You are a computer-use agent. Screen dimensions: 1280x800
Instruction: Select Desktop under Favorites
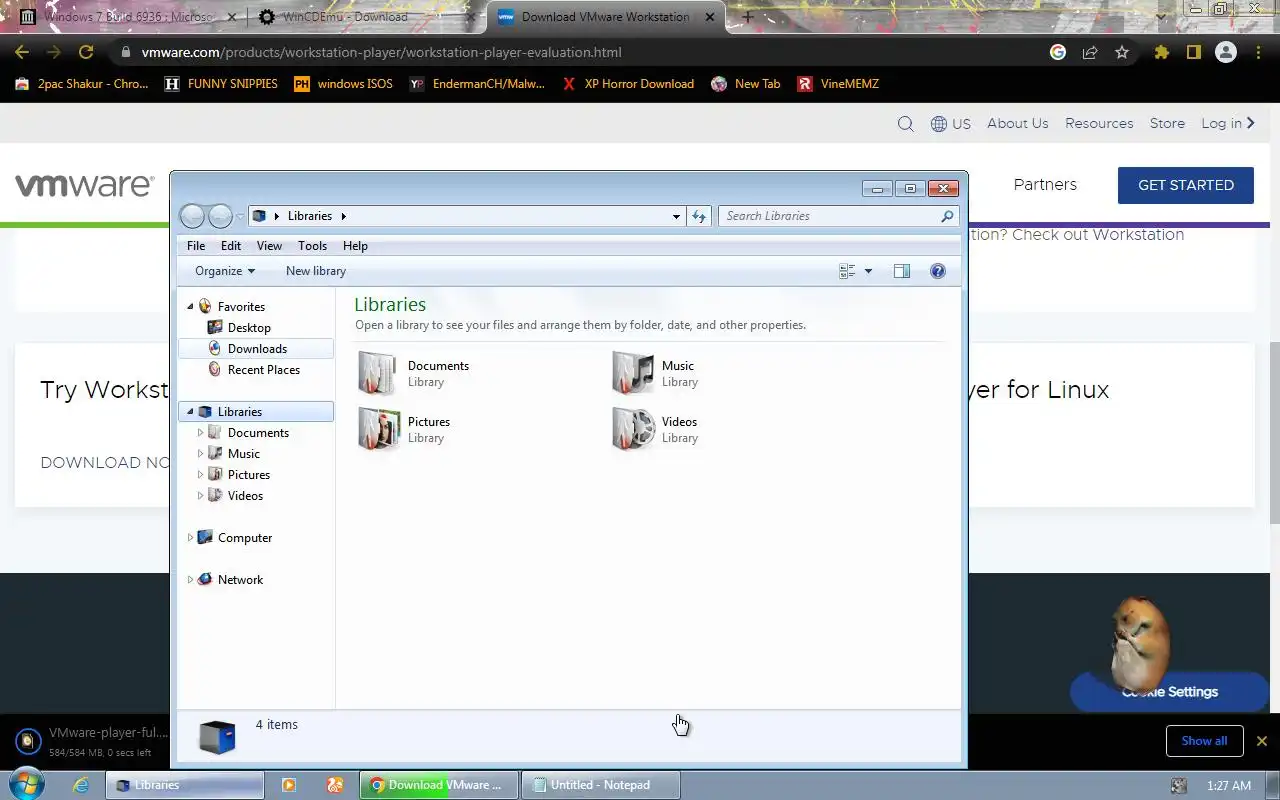click(249, 328)
